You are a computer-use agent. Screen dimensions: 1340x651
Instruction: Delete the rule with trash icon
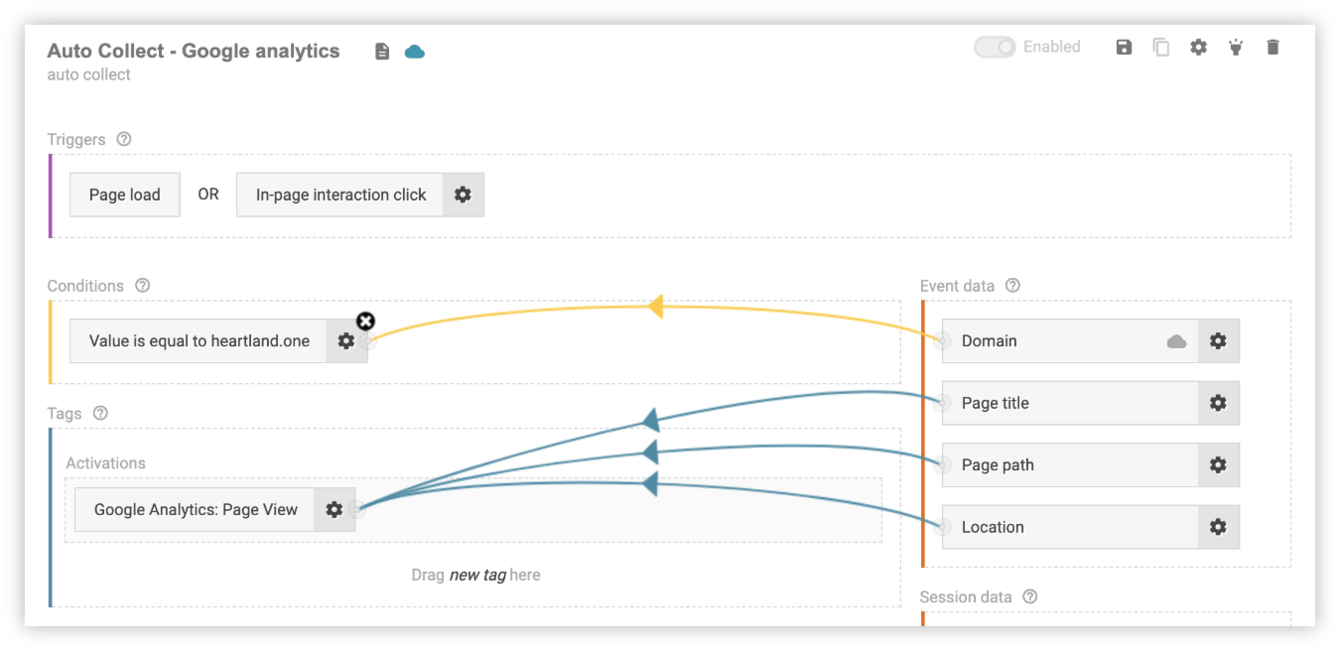coord(1273,47)
